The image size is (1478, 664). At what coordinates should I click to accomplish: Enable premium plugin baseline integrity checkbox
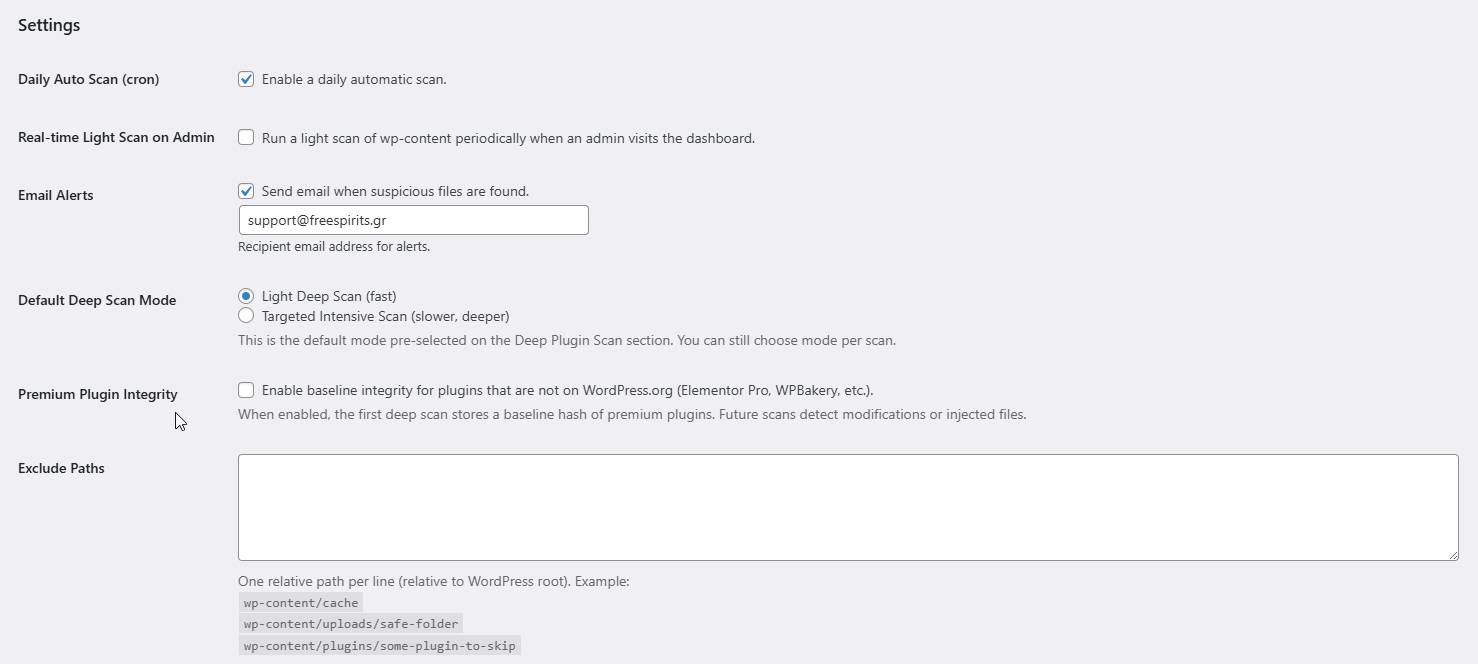(246, 390)
